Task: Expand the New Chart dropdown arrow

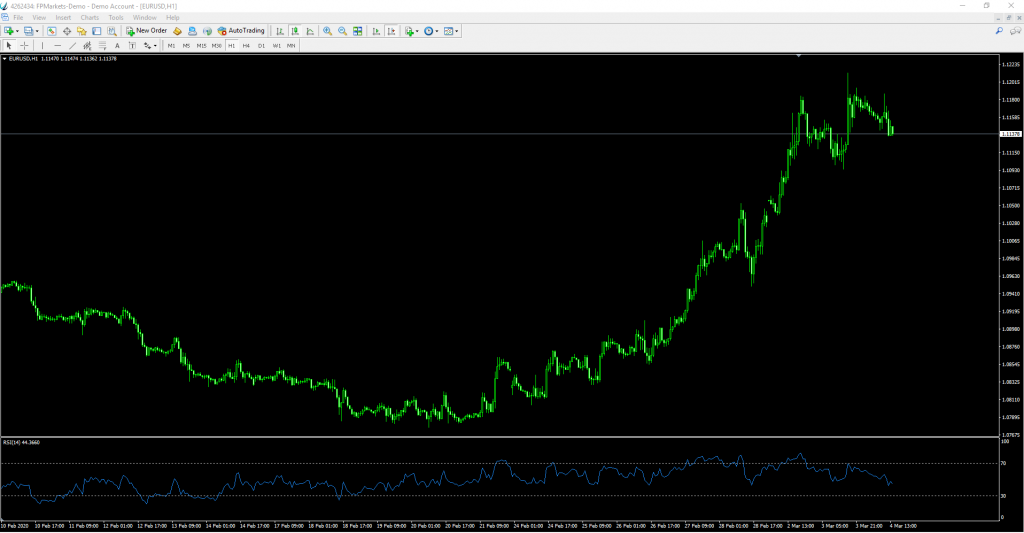Action: tap(17, 31)
